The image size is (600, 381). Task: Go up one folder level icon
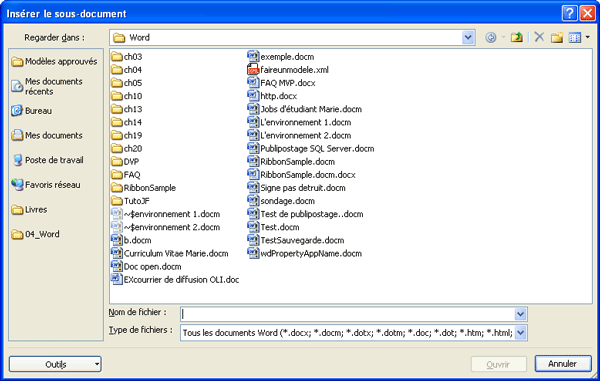click(x=517, y=37)
